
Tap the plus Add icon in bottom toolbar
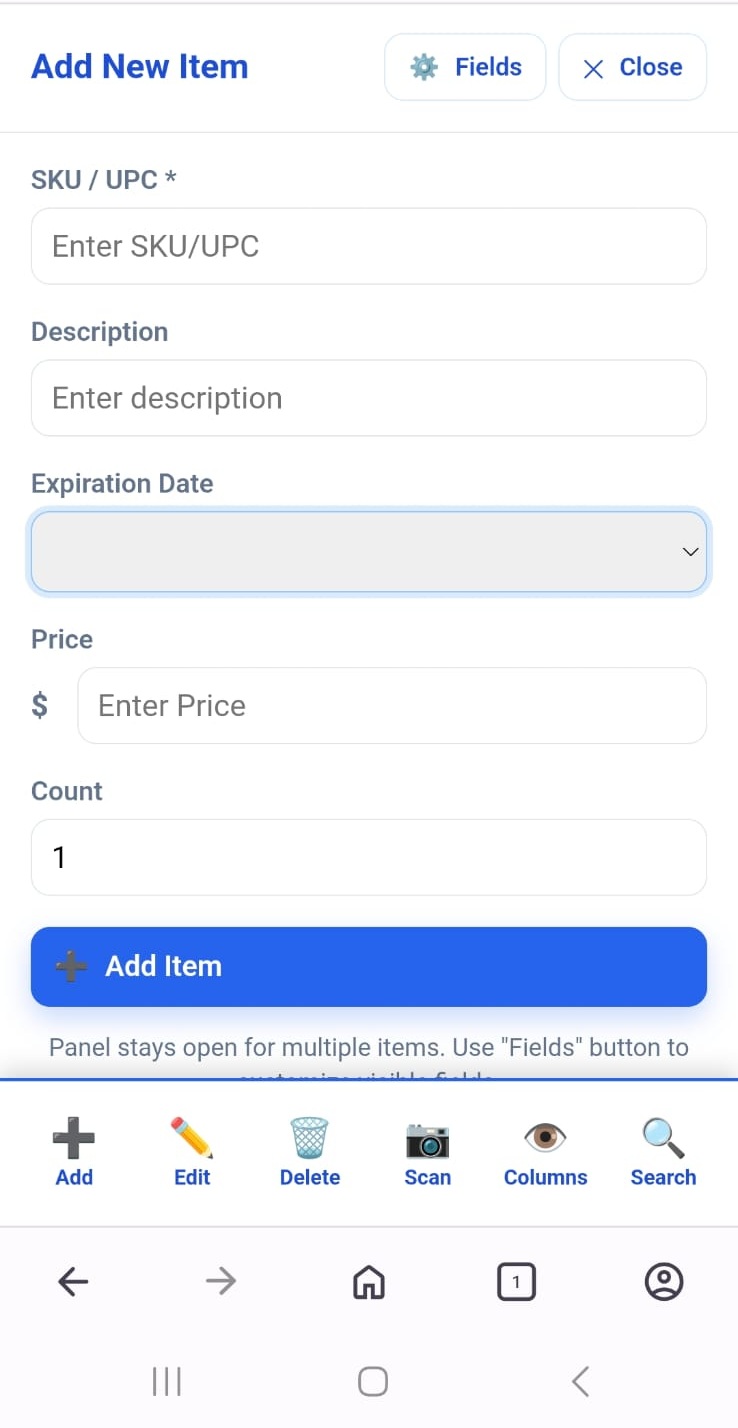[x=74, y=1139]
